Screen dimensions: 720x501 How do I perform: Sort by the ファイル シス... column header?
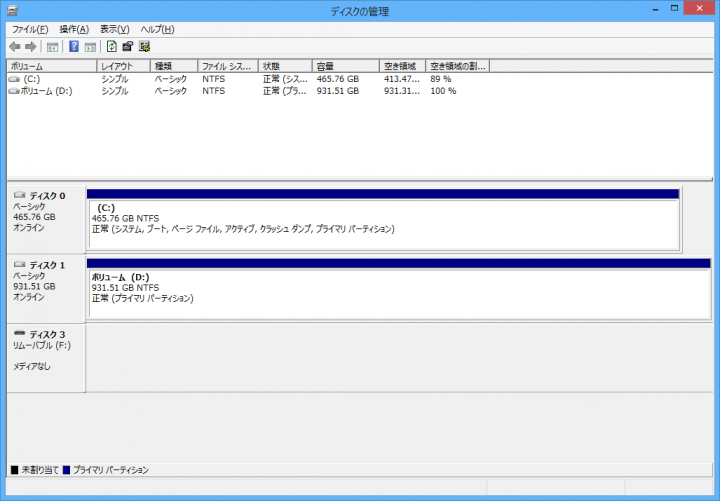(x=228, y=66)
